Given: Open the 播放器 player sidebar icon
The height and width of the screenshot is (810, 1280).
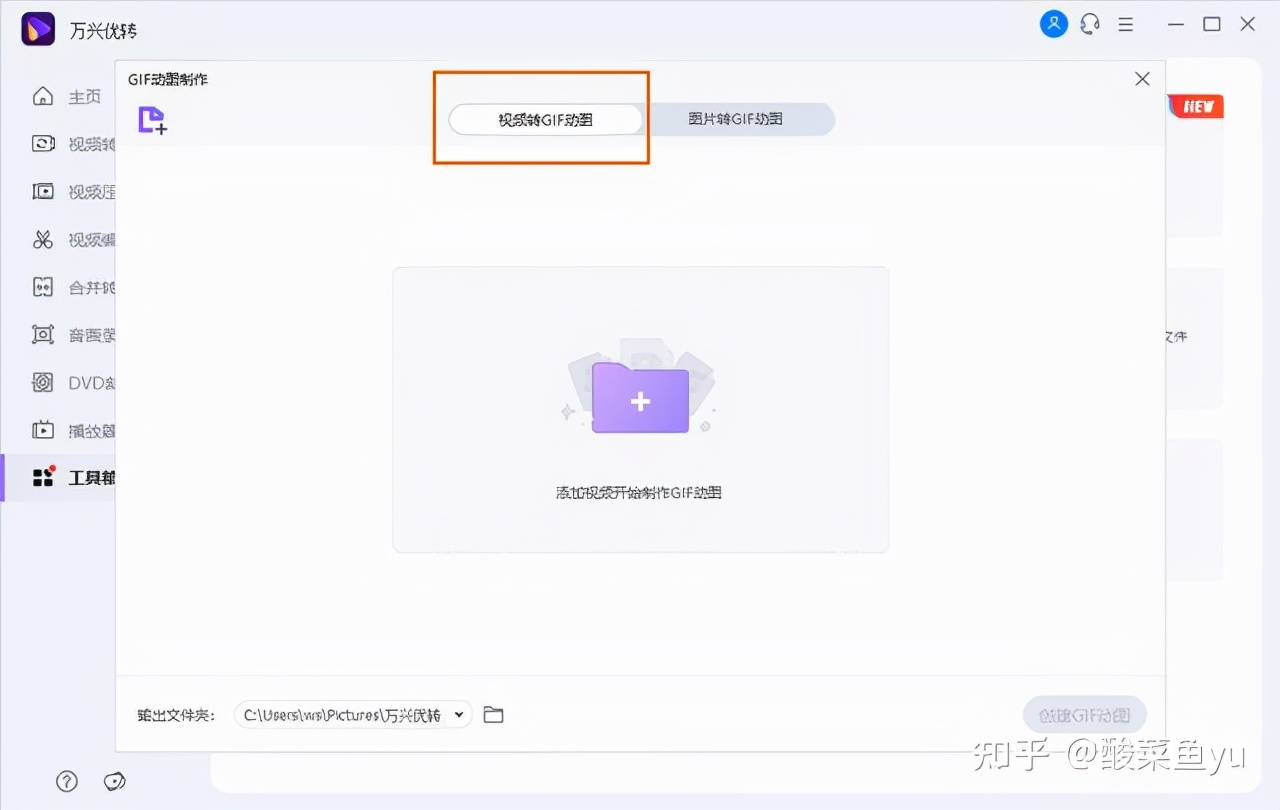Looking at the screenshot, I should (x=44, y=430).
